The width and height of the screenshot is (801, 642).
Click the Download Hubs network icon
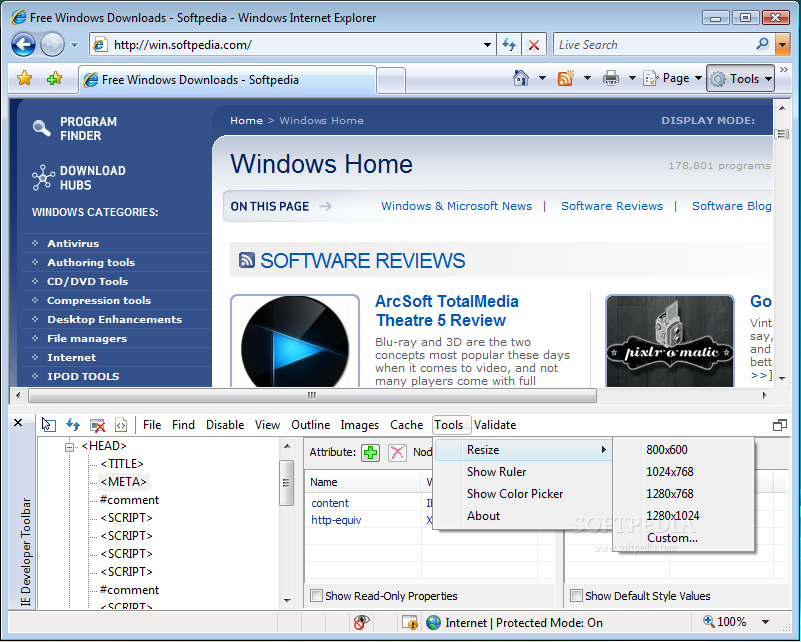point(43,177)
